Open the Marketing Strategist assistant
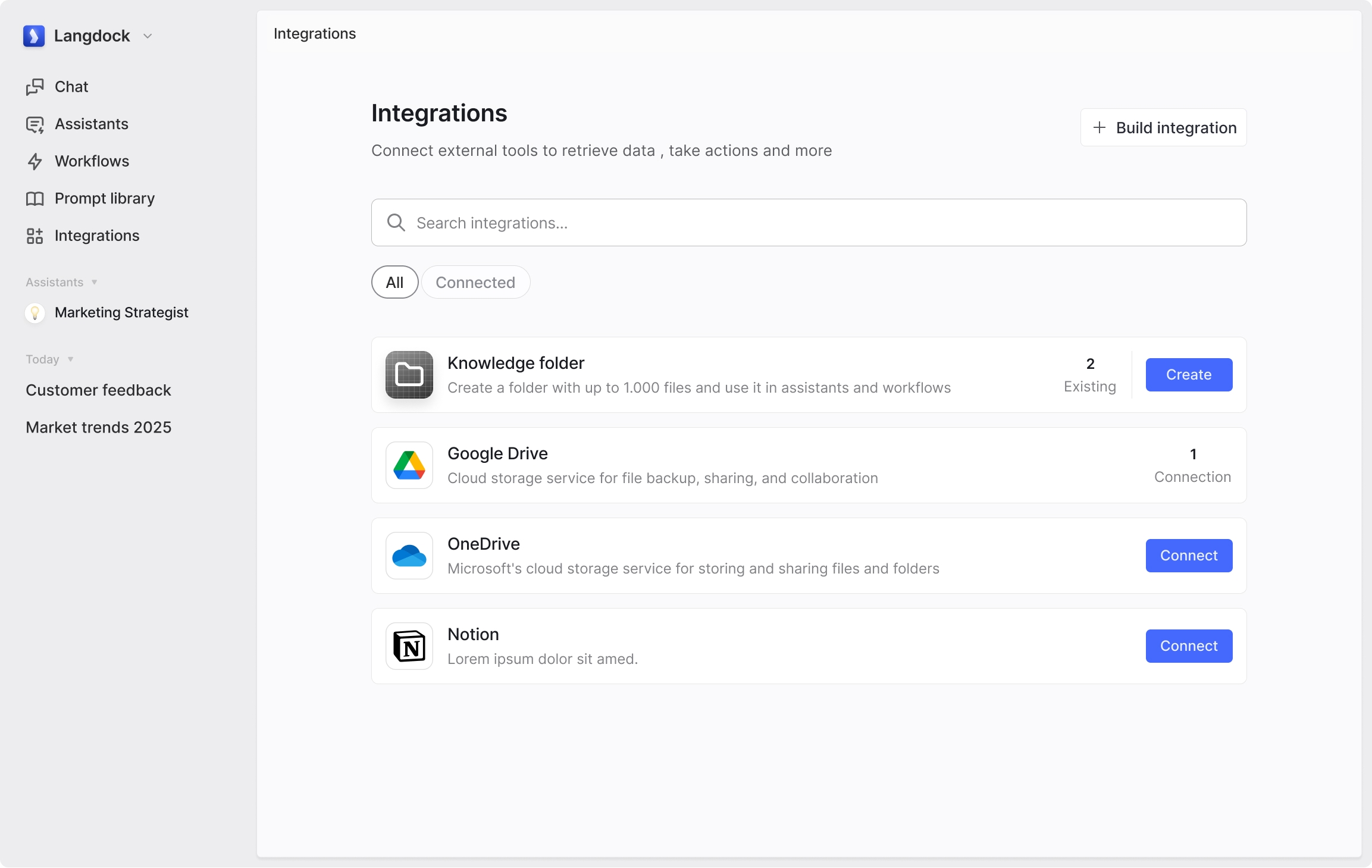The width and height of the screenshot is (1372, 868). (121, 312)
